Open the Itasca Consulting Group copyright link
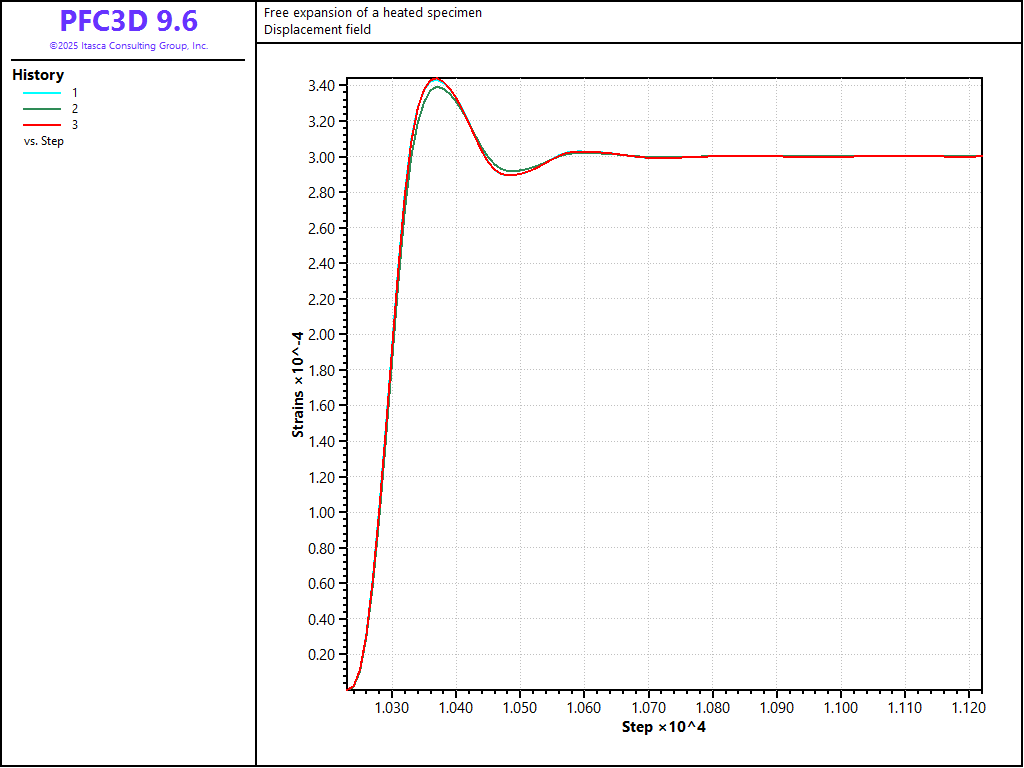Image resolution: width=1024 pixels, height=768 pixels. point(128,46)
